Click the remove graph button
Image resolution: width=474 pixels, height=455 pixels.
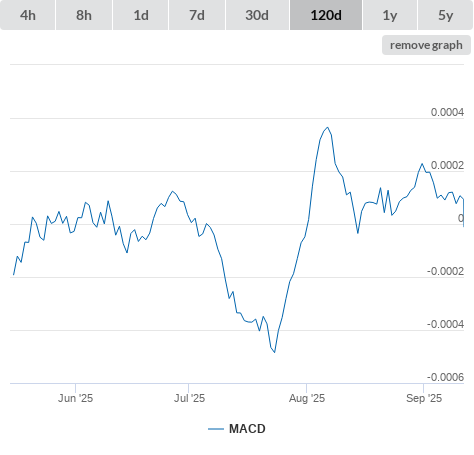pyautogui.click(x=426, y=45)
